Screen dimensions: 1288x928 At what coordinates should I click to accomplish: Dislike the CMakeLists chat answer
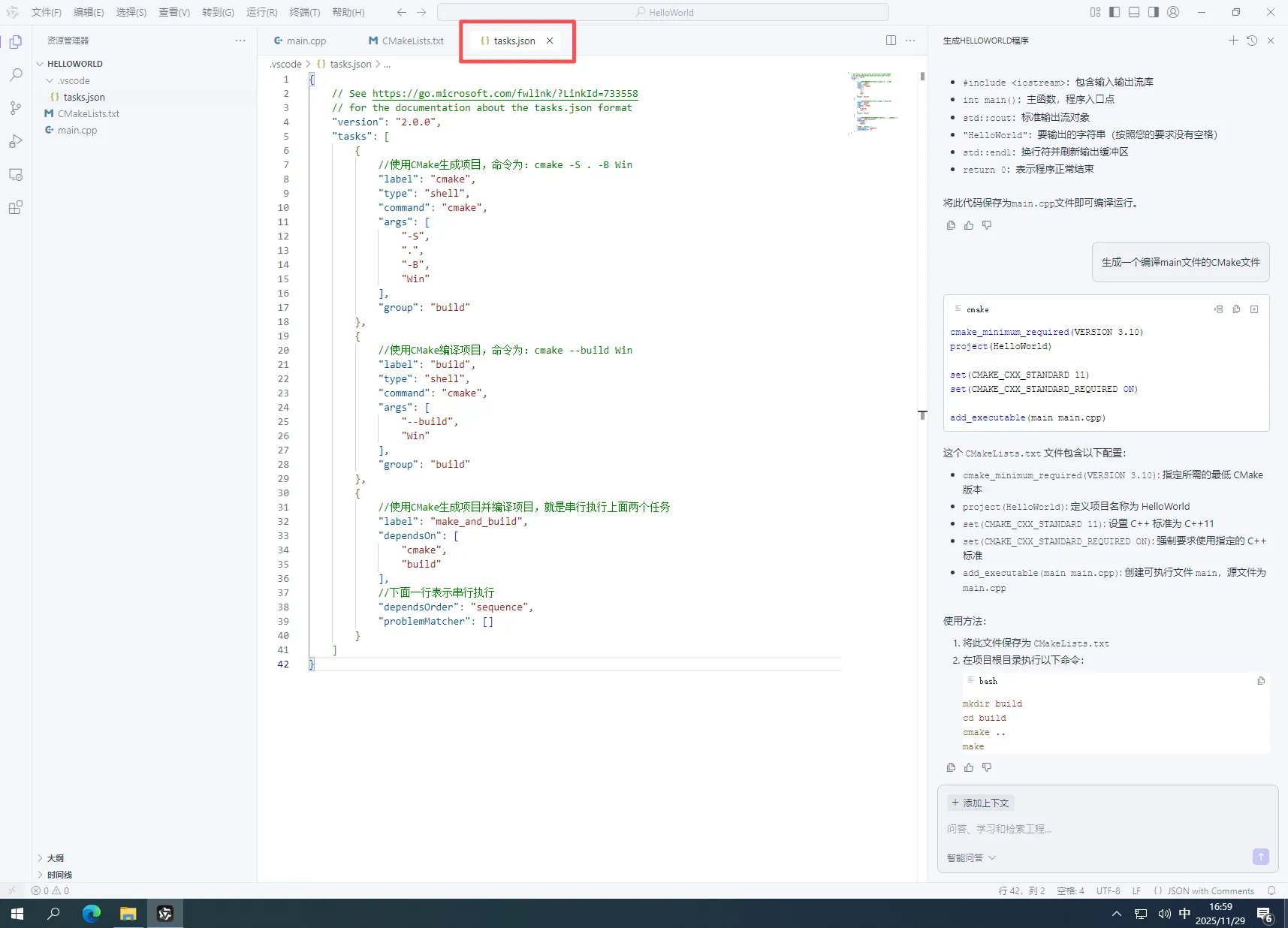[987, 767]
